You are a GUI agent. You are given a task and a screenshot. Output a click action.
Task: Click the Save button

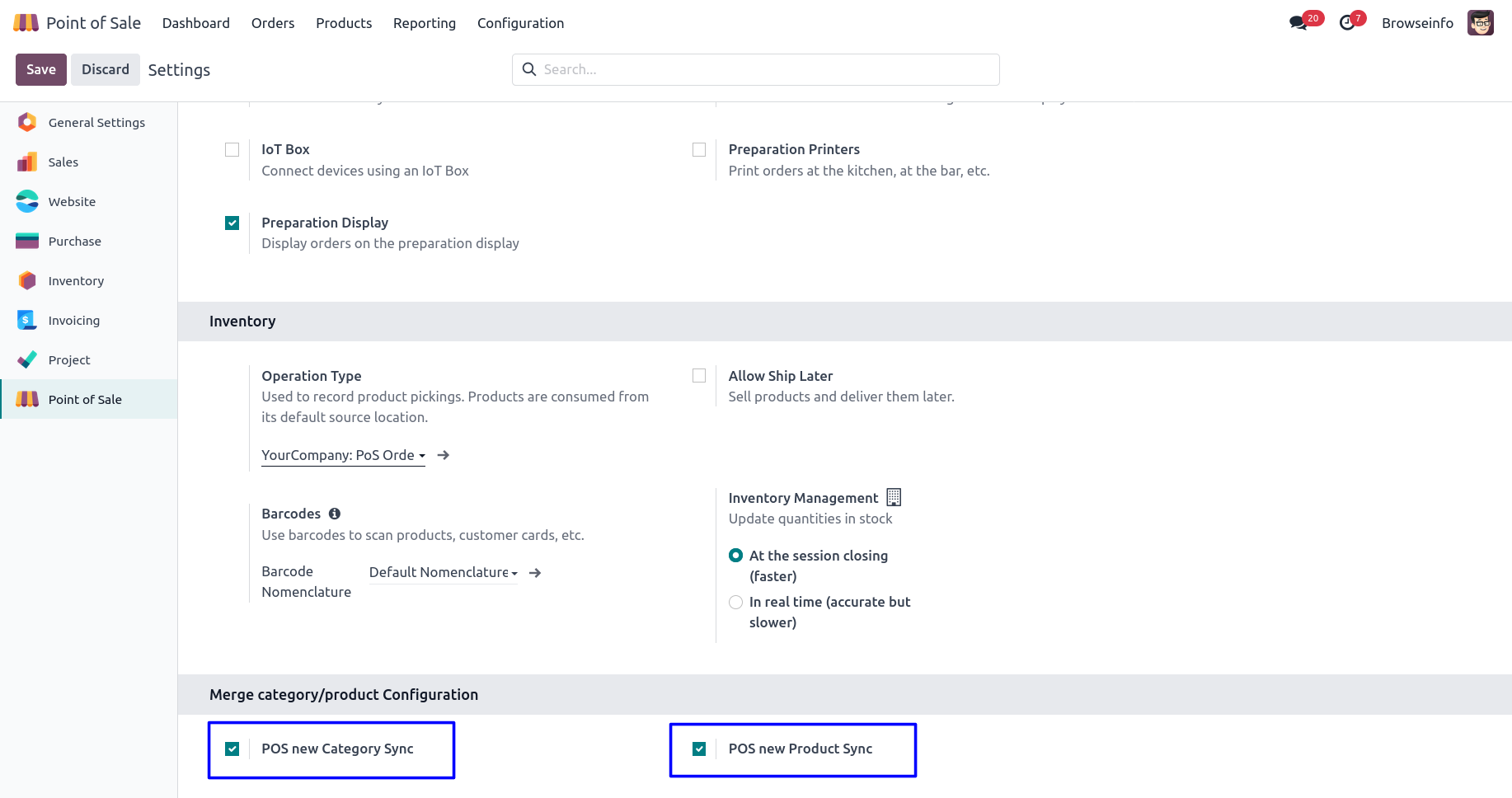pyautogui.click(x=41, y=70)
